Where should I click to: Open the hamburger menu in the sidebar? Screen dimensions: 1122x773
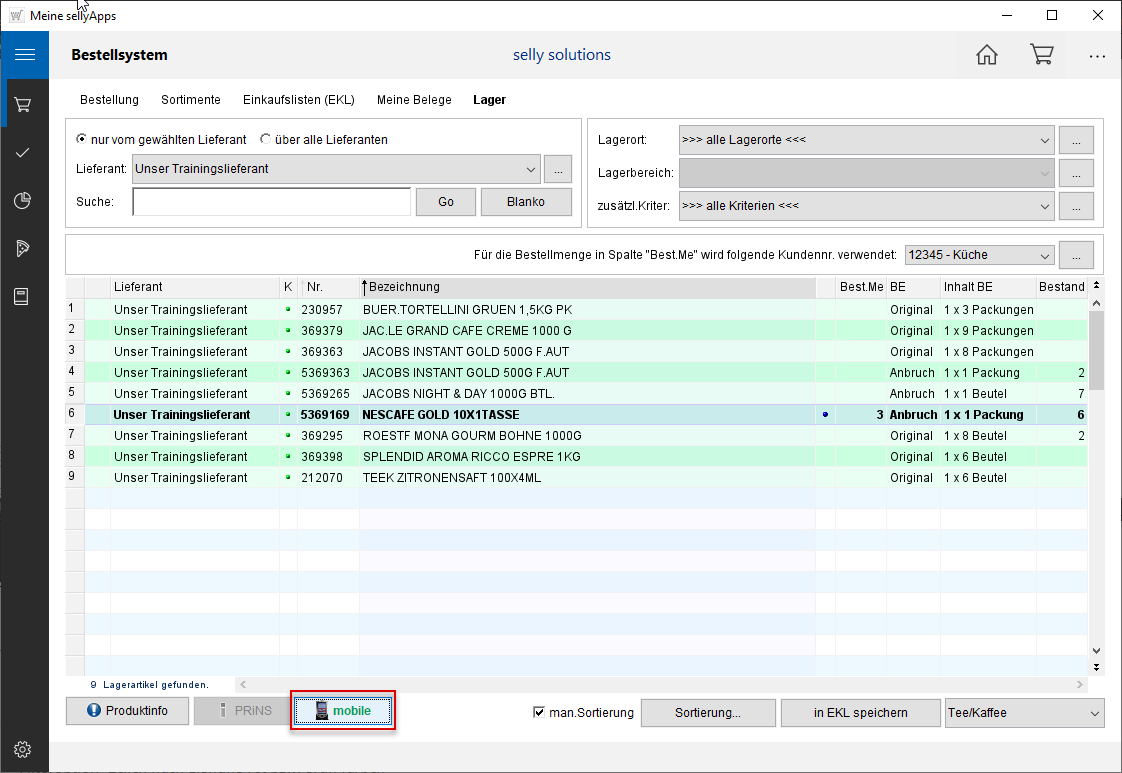(24, 55)
